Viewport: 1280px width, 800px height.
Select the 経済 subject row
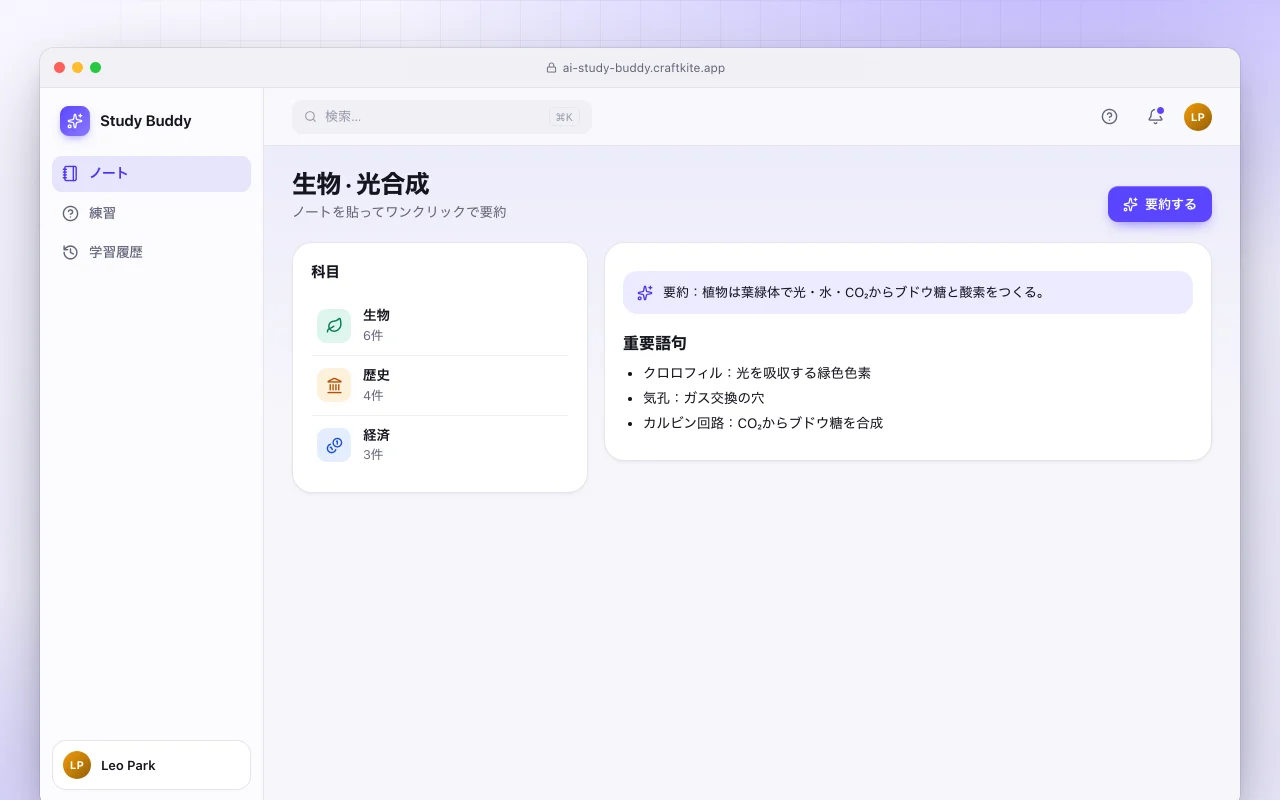point(440,444)
